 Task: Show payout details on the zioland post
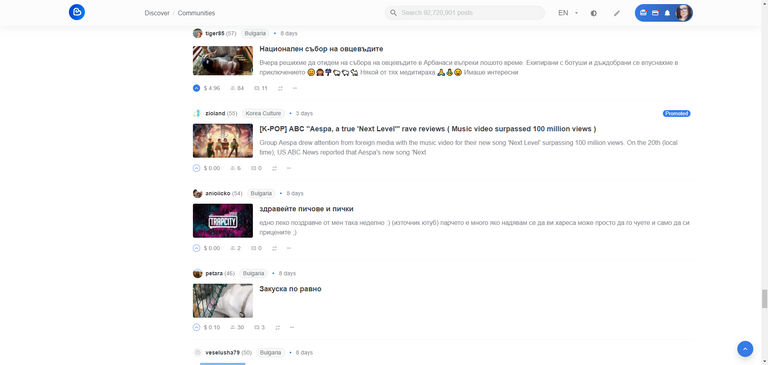[x=212, y=168]
